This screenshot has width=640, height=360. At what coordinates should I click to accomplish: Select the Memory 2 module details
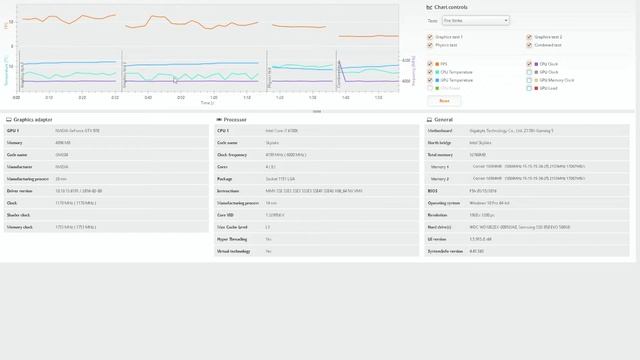pos(529,179)
